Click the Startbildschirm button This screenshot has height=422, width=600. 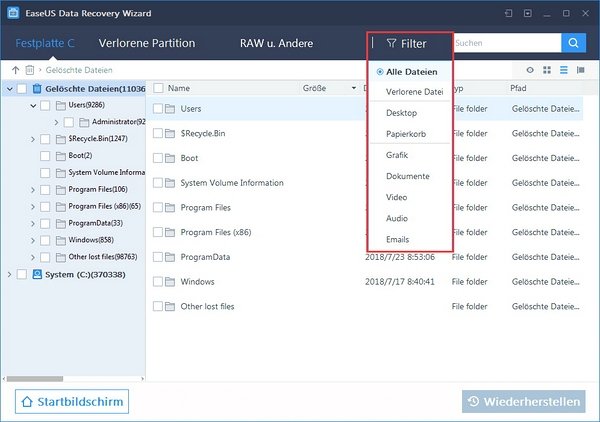pos(72,401)
